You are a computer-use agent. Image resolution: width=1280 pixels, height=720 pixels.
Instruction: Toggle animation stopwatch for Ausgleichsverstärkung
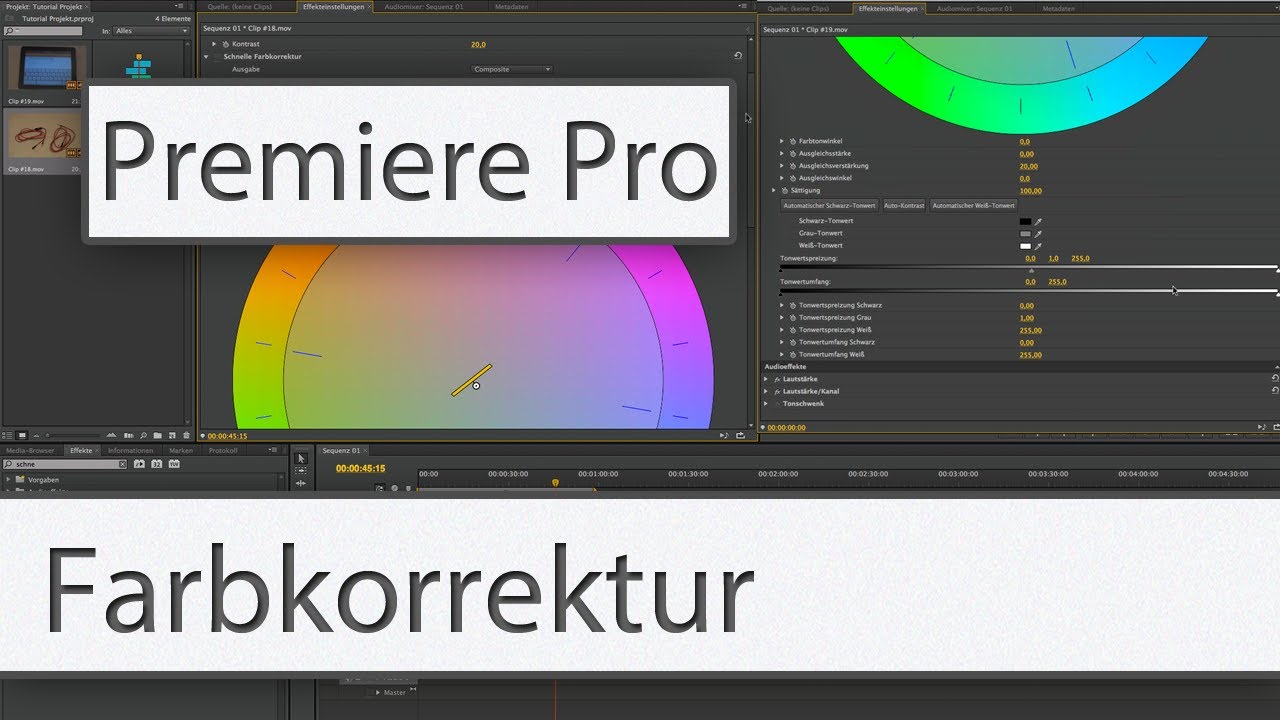tap(793, 166)
